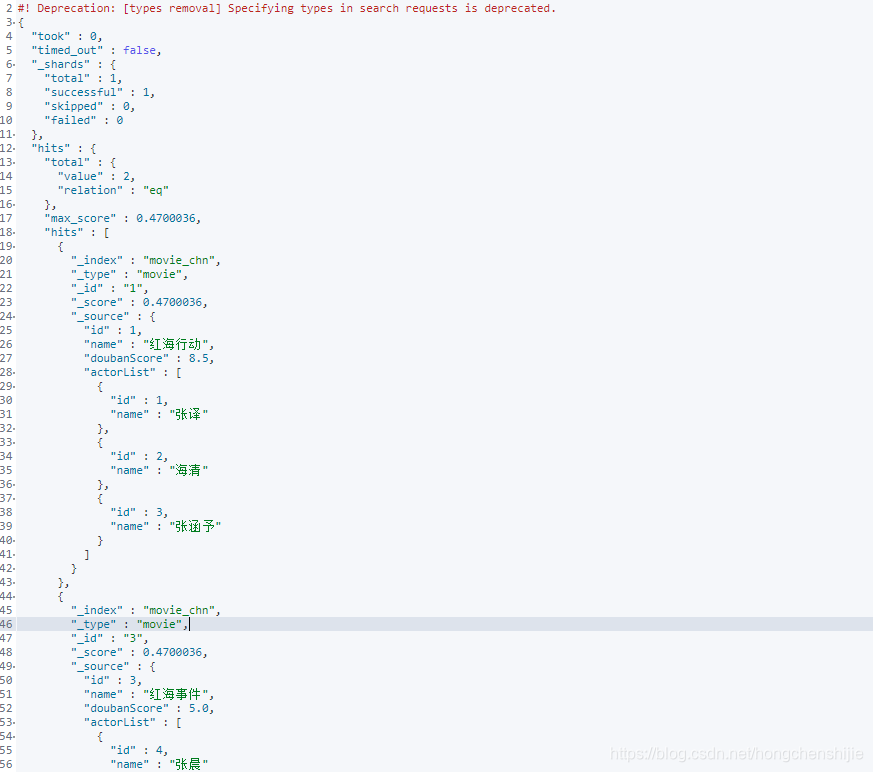This screenshot has height=772, width=873.
Task: Click "_type" : "movie" on line 21
Action: coord(130,274)
